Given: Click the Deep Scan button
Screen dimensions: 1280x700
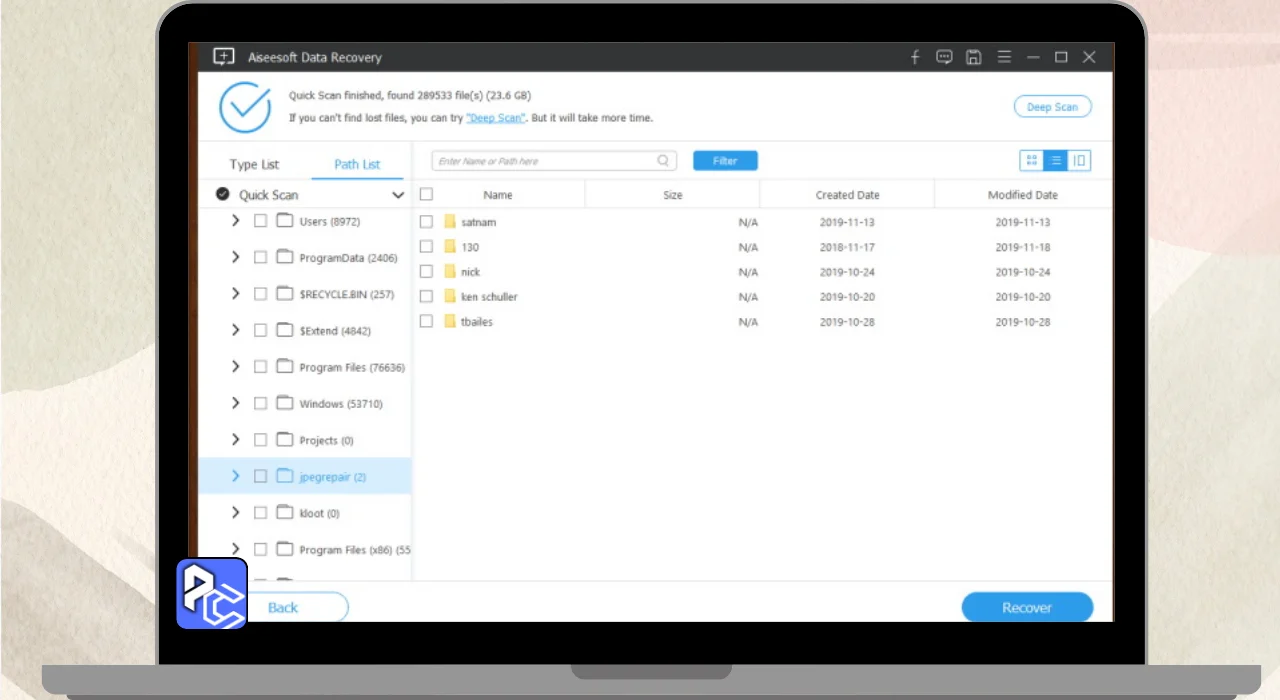Looking at the screenshot, I should [1053, 107].
